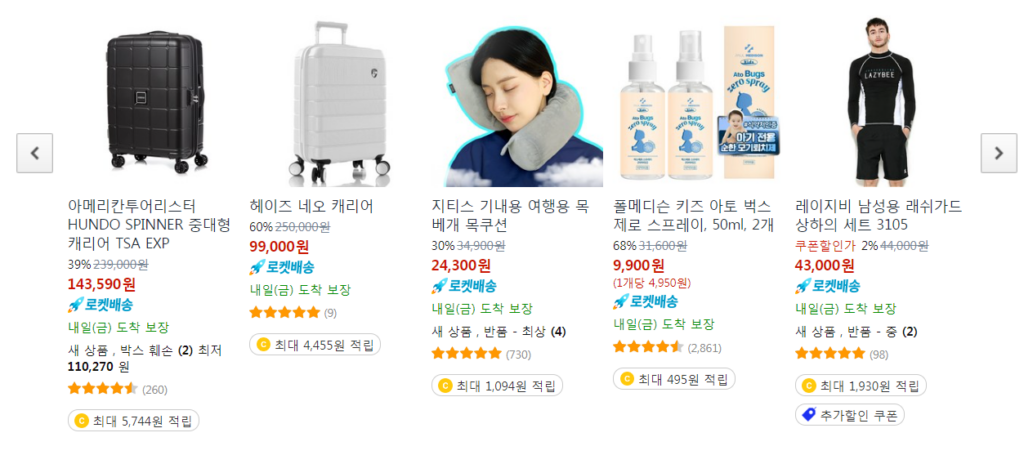1024x455 pixels.
Task: Click 새 상품, 박스 훼손 (2) offers text
Action: (x=130, y=351)
